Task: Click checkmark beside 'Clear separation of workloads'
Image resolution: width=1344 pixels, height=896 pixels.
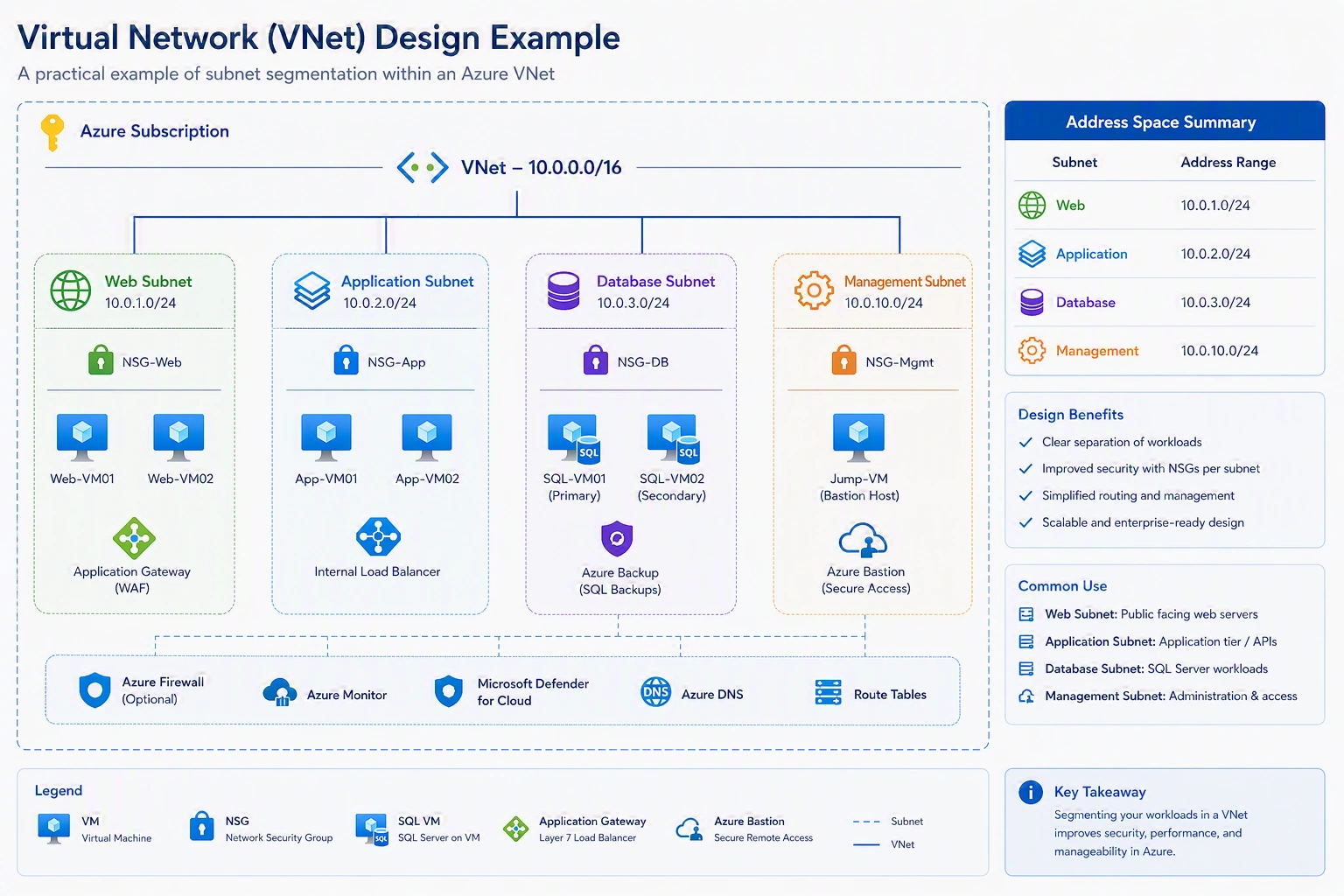Action: click(1025, 443)
